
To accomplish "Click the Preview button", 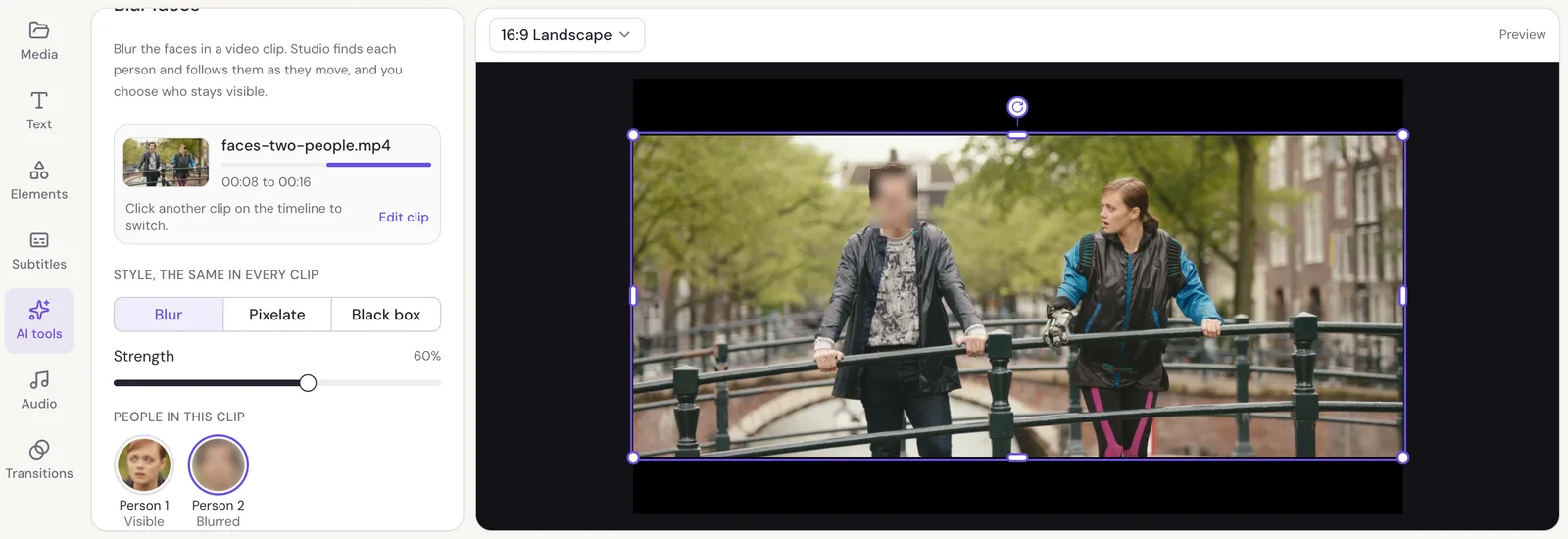I will [x=1522, y=34].
